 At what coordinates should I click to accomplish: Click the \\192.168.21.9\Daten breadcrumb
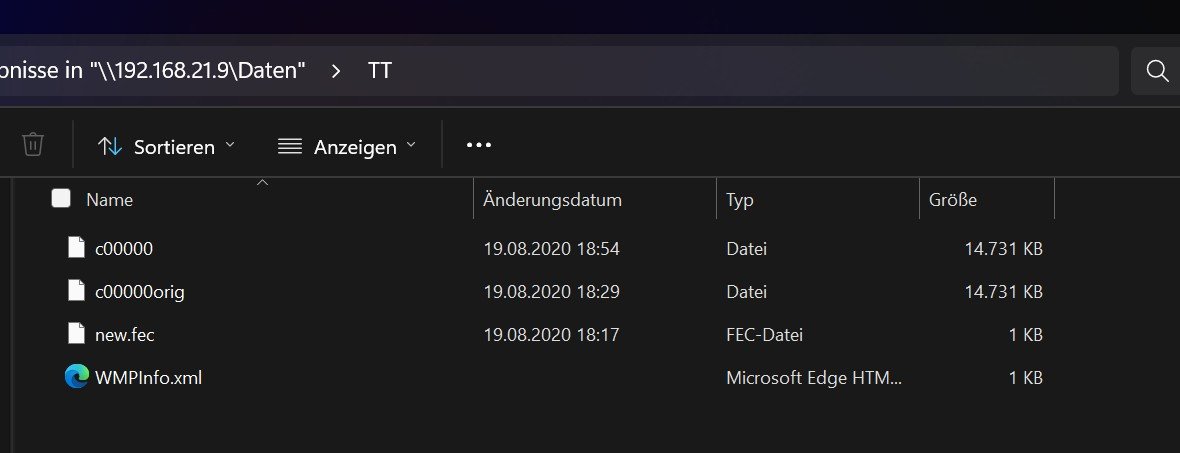[198, 71]
